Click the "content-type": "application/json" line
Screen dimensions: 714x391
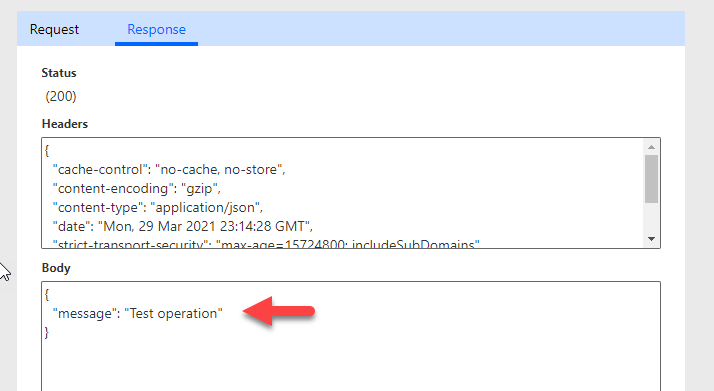click(x=158, y=208)
